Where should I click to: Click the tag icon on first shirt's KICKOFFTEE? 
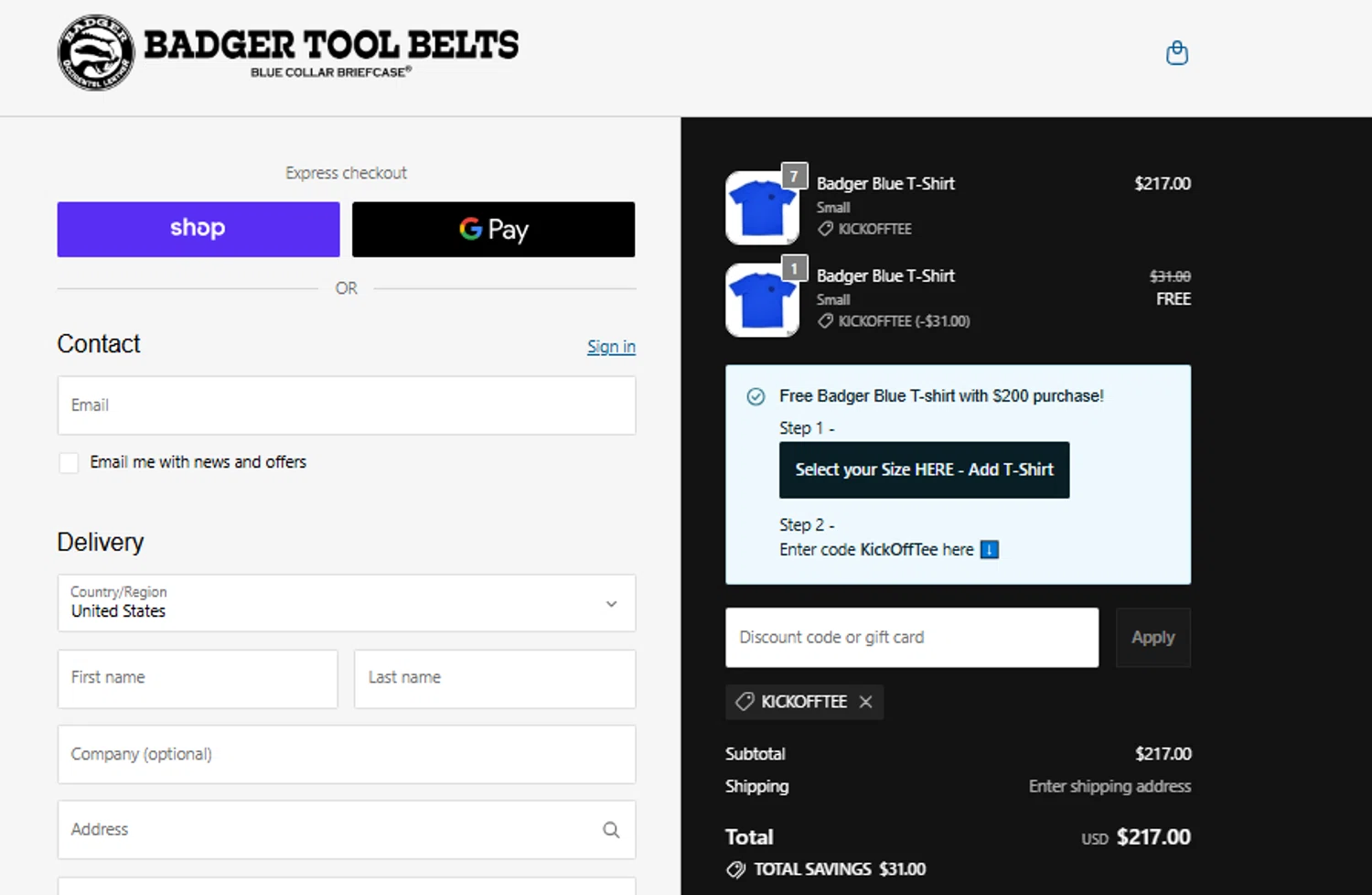825,229
